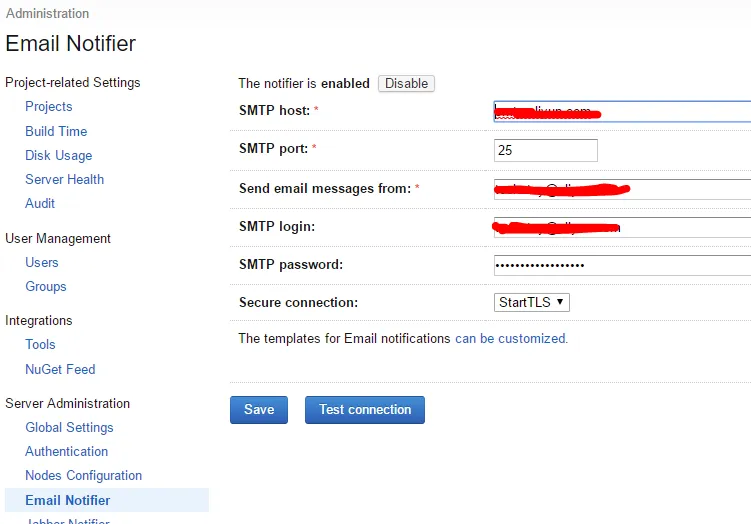Select the SMTP login input field

coord(622,227)
